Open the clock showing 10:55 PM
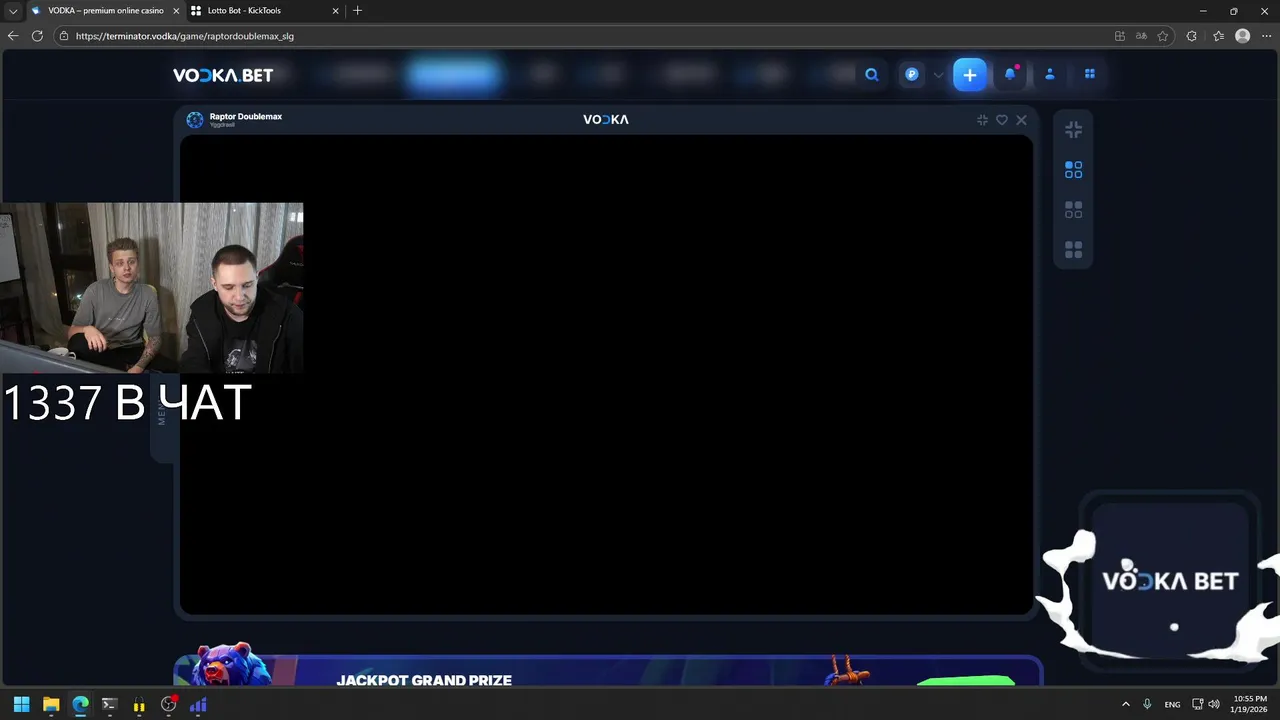The image size is (1280, 720). click(x=1250, y=704)
